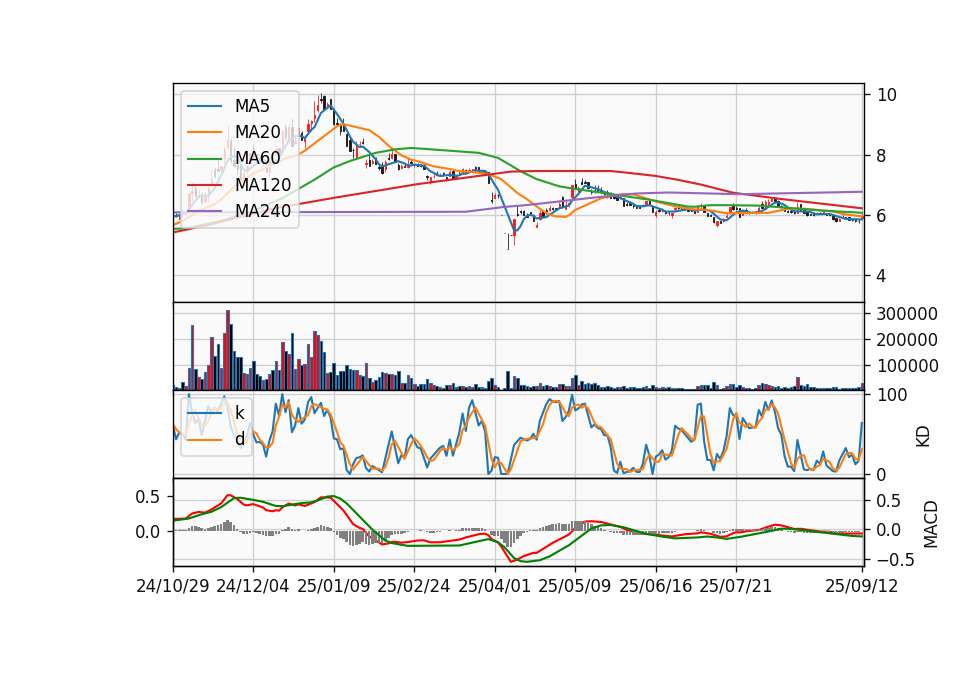The height and width of the screenshot is (690, 960).
Task: Click the tallest volume bar near 24/12
Action: [x=228, y=350]
